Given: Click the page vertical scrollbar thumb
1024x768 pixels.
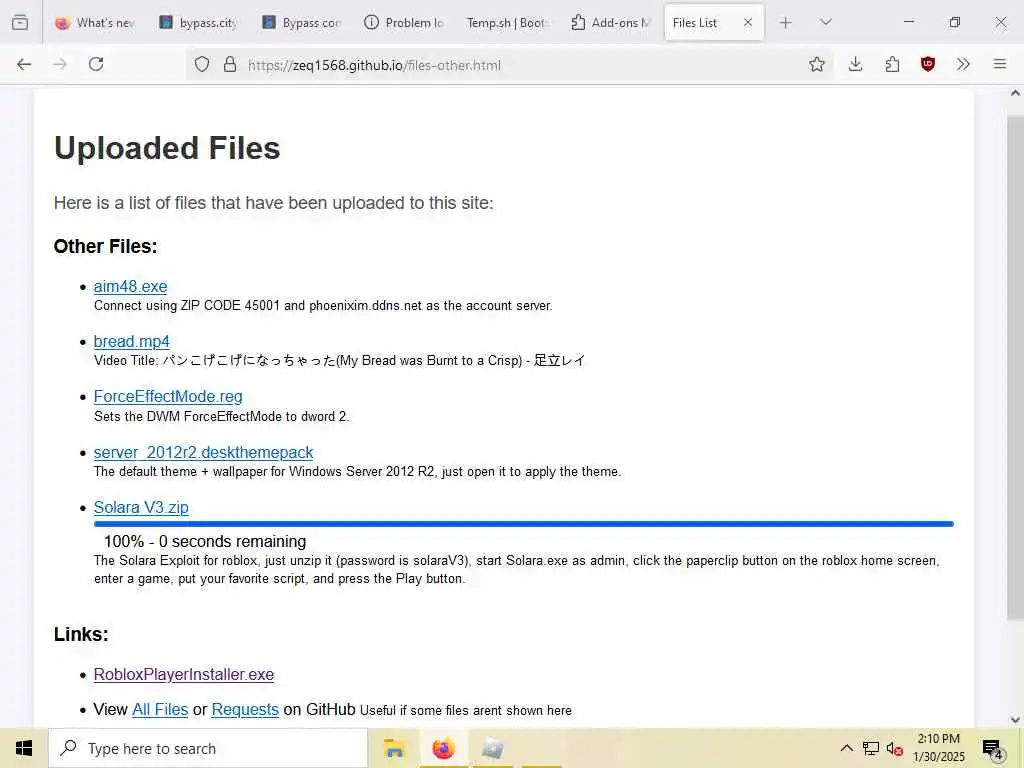Looking at the screenshot, I should tap(1015, 368).
